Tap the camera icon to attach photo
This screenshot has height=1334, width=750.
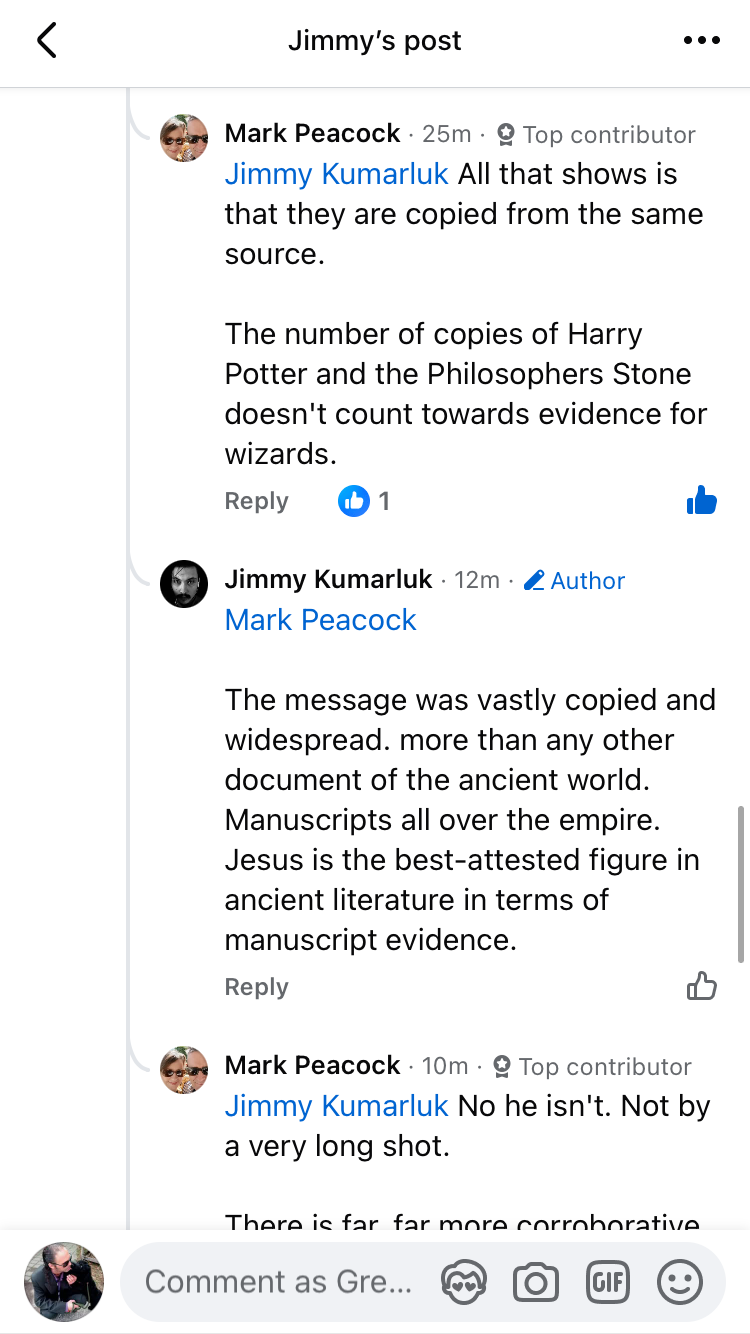point(536,1282)
